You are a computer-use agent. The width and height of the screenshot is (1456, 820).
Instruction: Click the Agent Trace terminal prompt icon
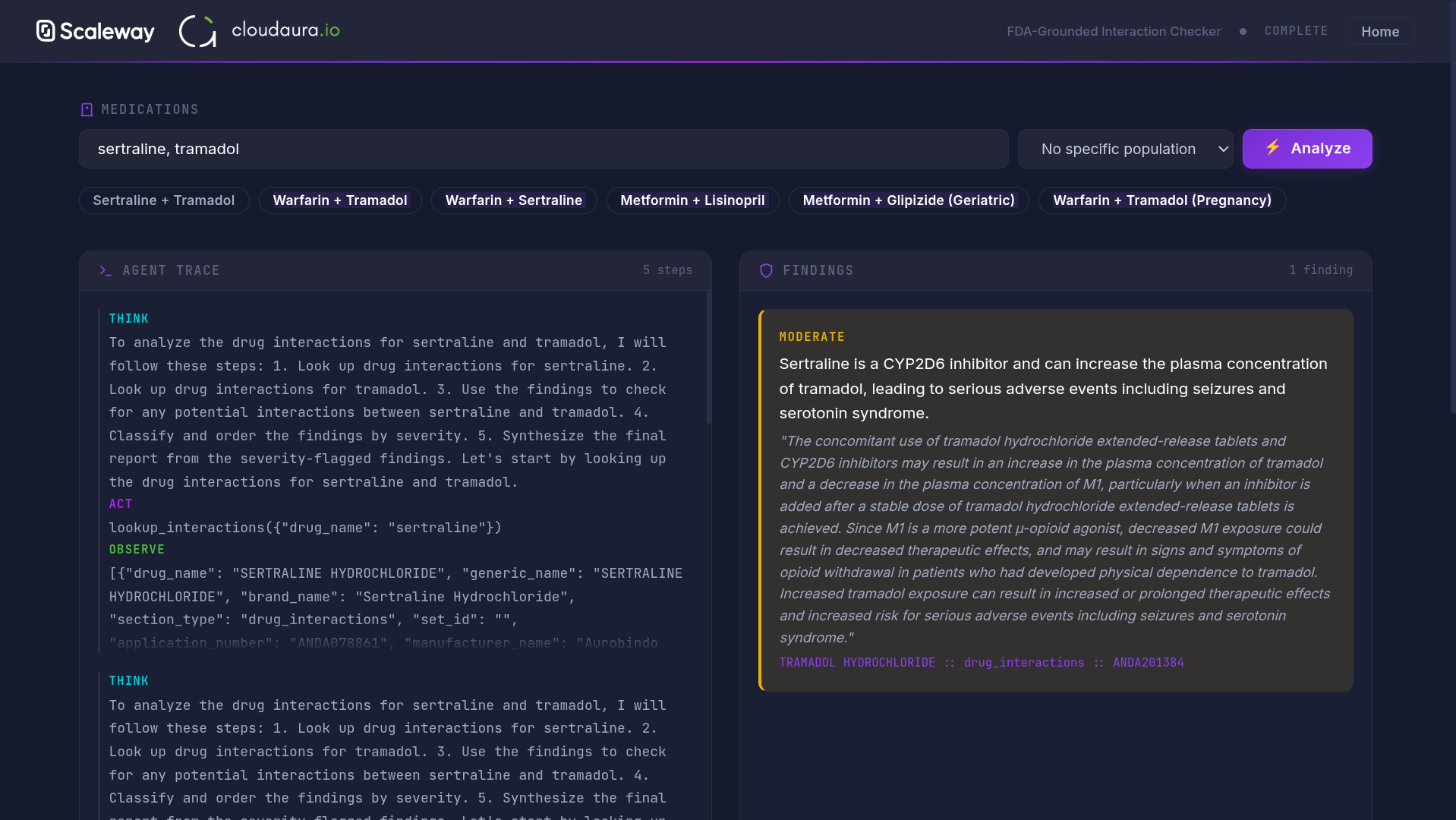point(106,271)
